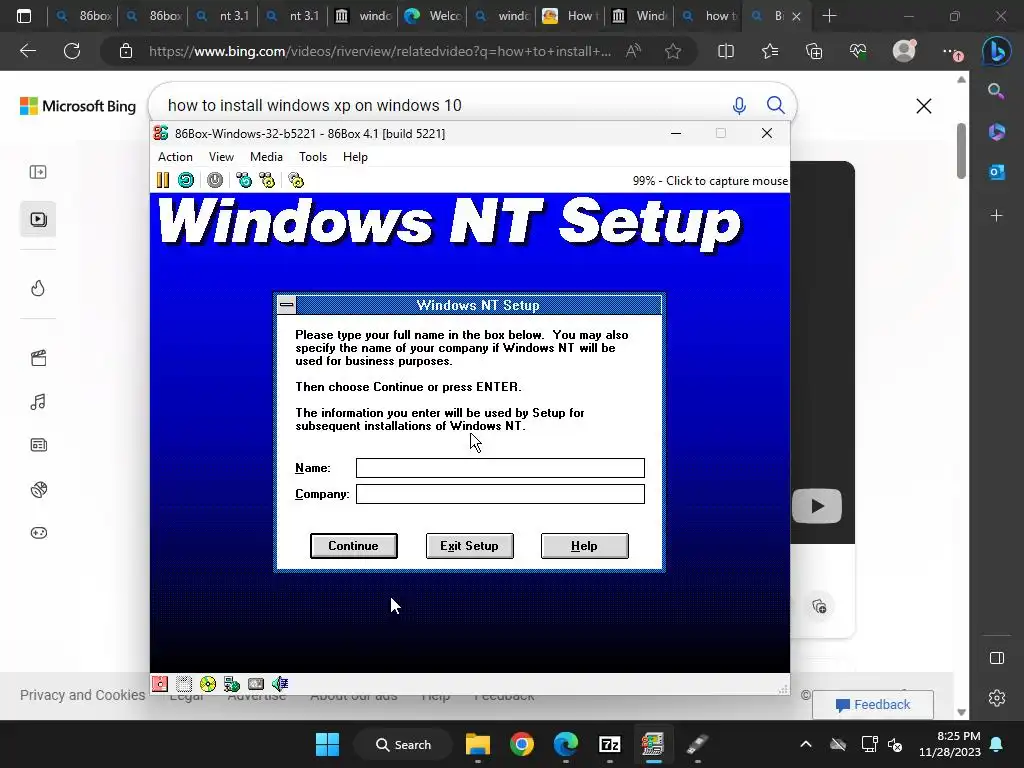The image size is (1024, 768).
Task: Click the speaker sound status bar icon
Action: [280, 684]
